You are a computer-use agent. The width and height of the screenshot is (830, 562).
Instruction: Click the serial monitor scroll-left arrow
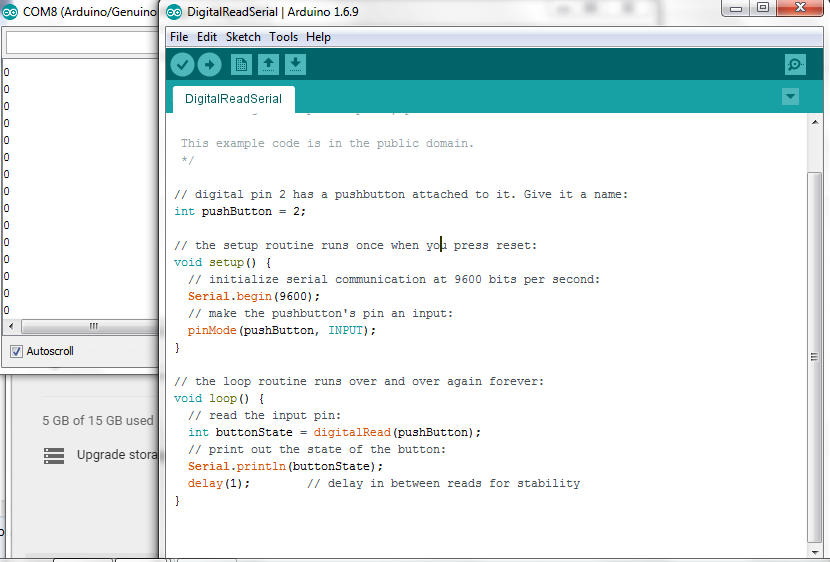pos(11,327)
